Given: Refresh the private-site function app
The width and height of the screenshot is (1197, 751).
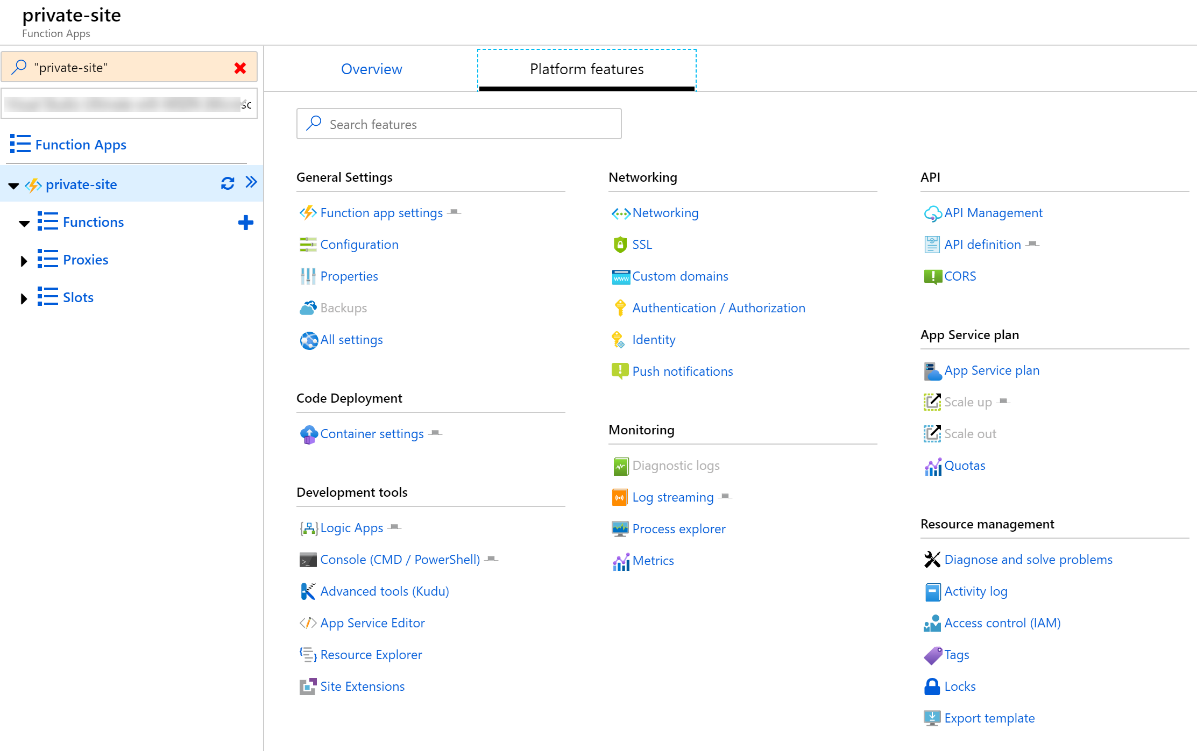Looking at the screenshot, I should [x=227, y=184].
